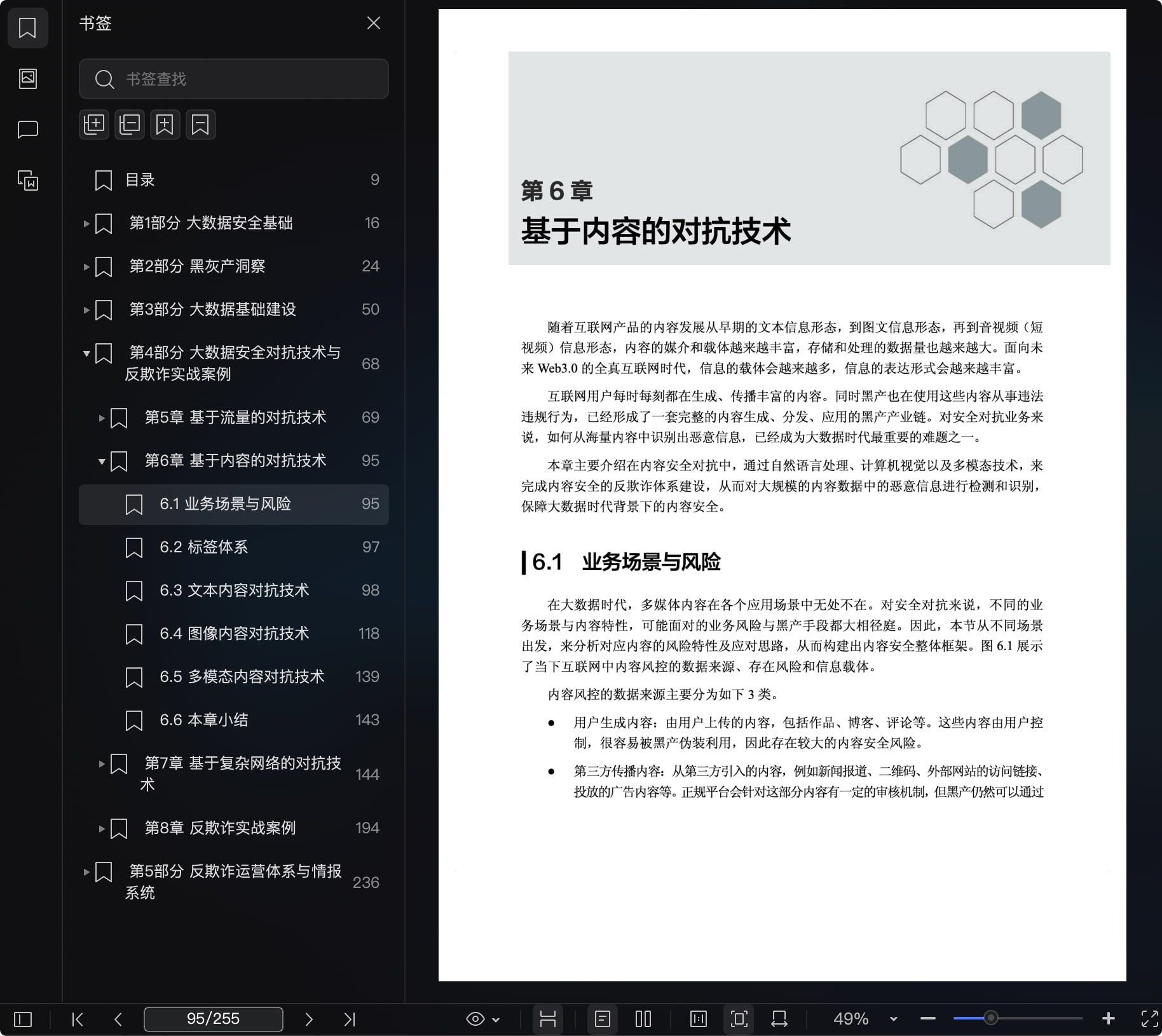Click the 95/255 page number field

pos(214,1019)
